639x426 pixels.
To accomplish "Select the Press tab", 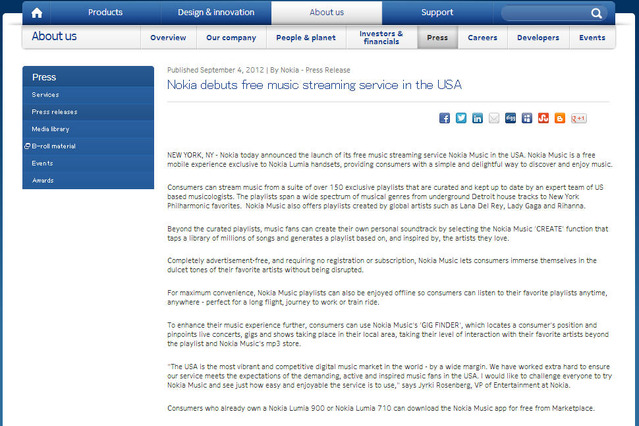I will coord(437,38).
